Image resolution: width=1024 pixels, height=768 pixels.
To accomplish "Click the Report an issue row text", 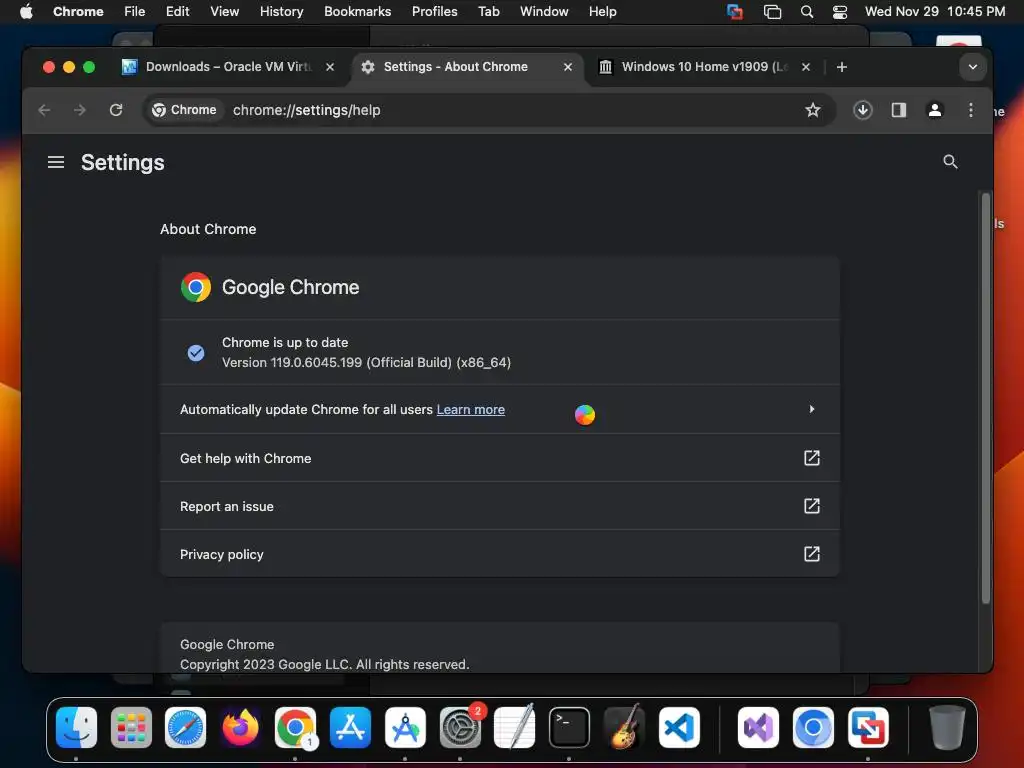I will coord(227,507).
